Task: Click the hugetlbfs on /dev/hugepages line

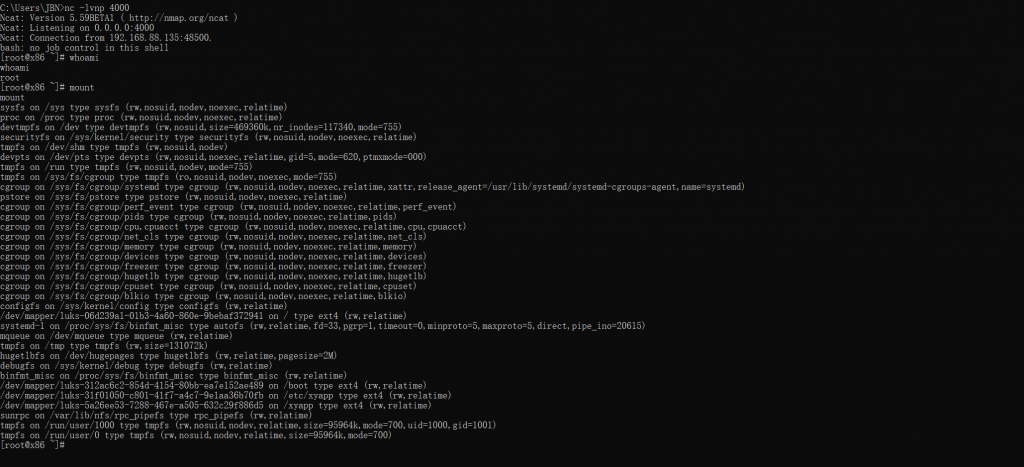Action: click(x=168, y=356)
